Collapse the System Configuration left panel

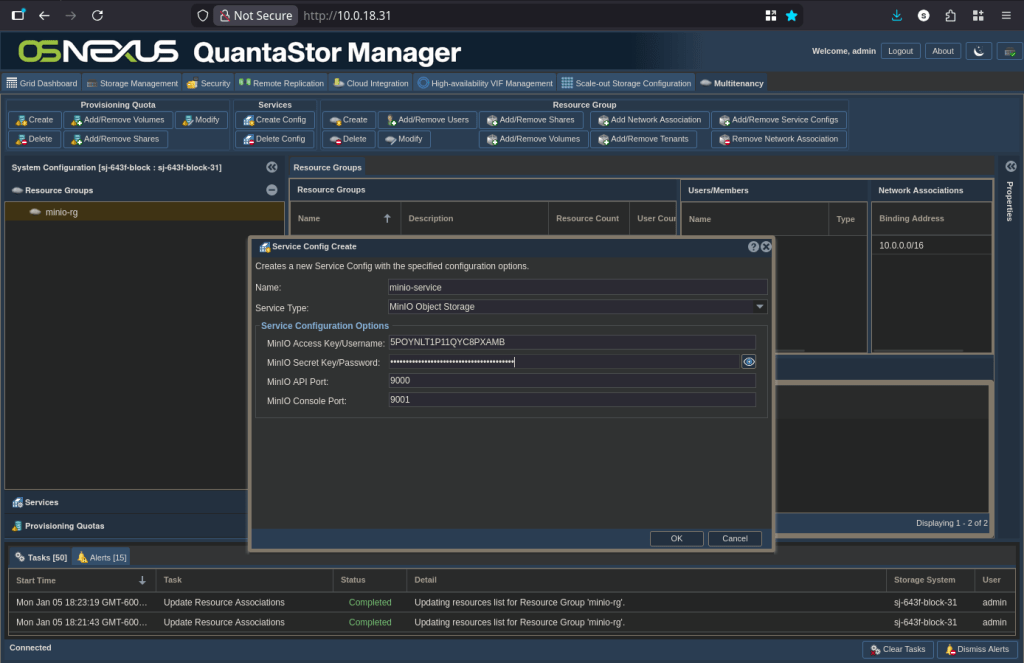pos(271,167)
